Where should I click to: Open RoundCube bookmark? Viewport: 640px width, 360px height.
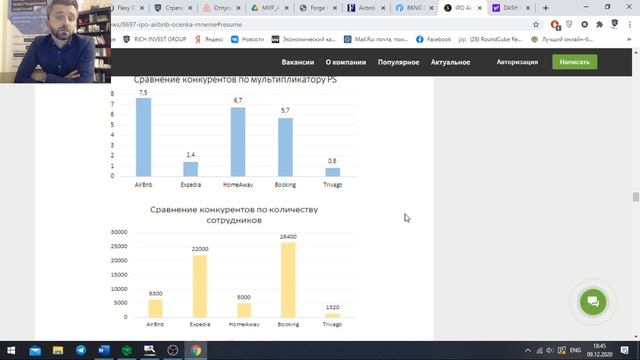pyautogui.click(x=490, y=39)
